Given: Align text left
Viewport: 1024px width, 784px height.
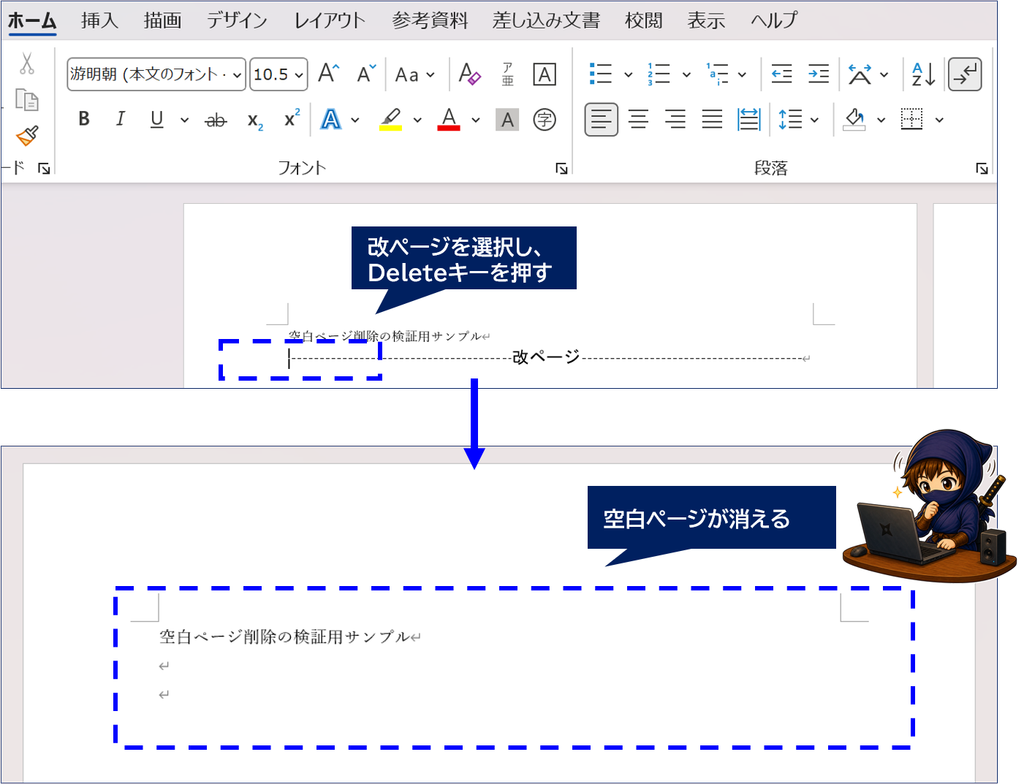Looking at the screenshot, I should [601, 120].
